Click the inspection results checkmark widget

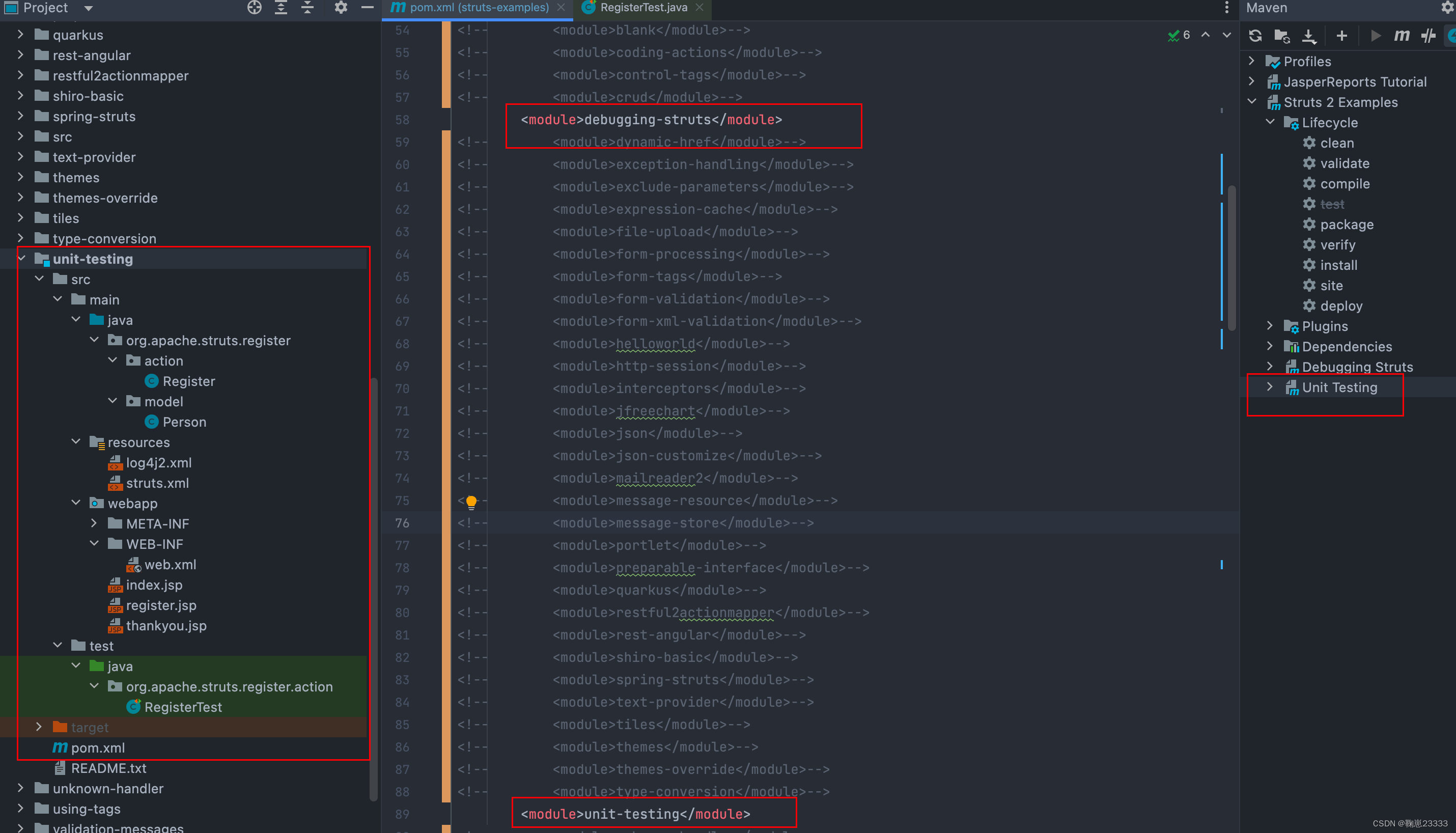(1179, 36)
